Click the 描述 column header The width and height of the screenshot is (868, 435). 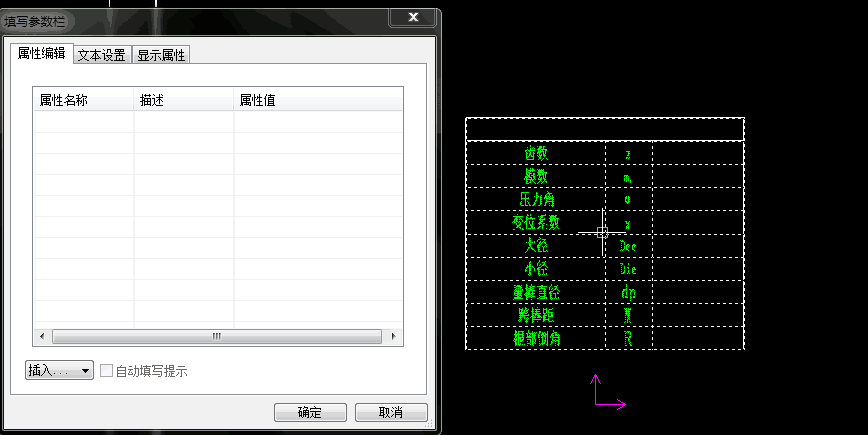184,100
